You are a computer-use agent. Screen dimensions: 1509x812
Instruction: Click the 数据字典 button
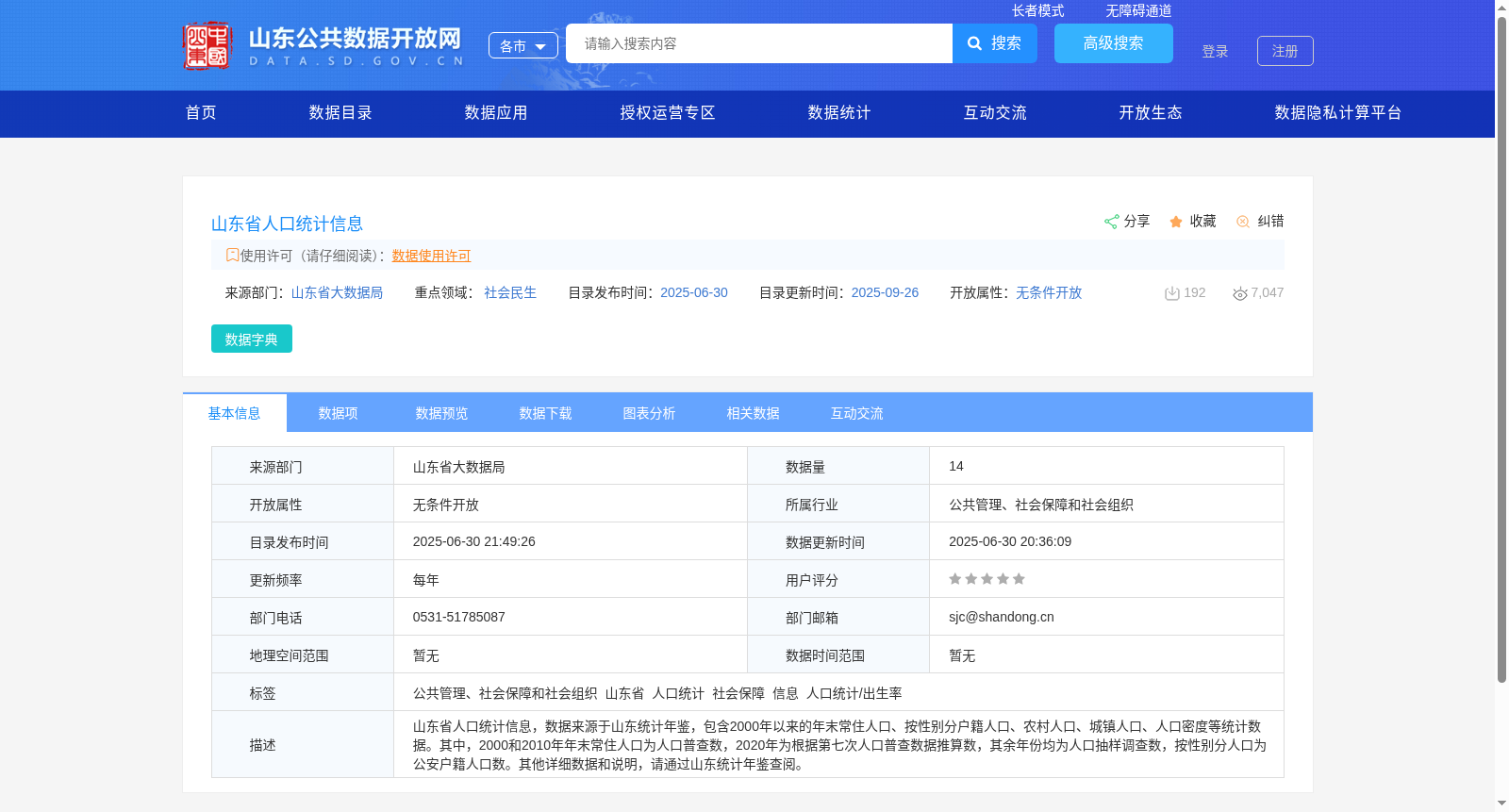tap(252, 339)
